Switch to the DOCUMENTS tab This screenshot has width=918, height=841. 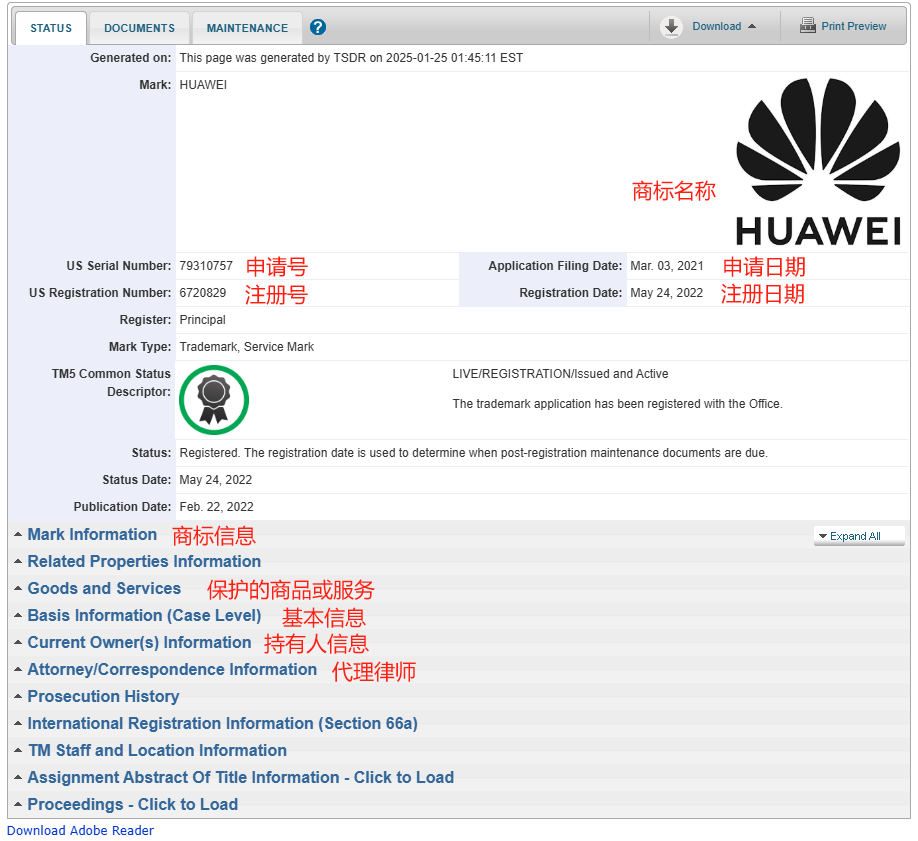(139, 27)
